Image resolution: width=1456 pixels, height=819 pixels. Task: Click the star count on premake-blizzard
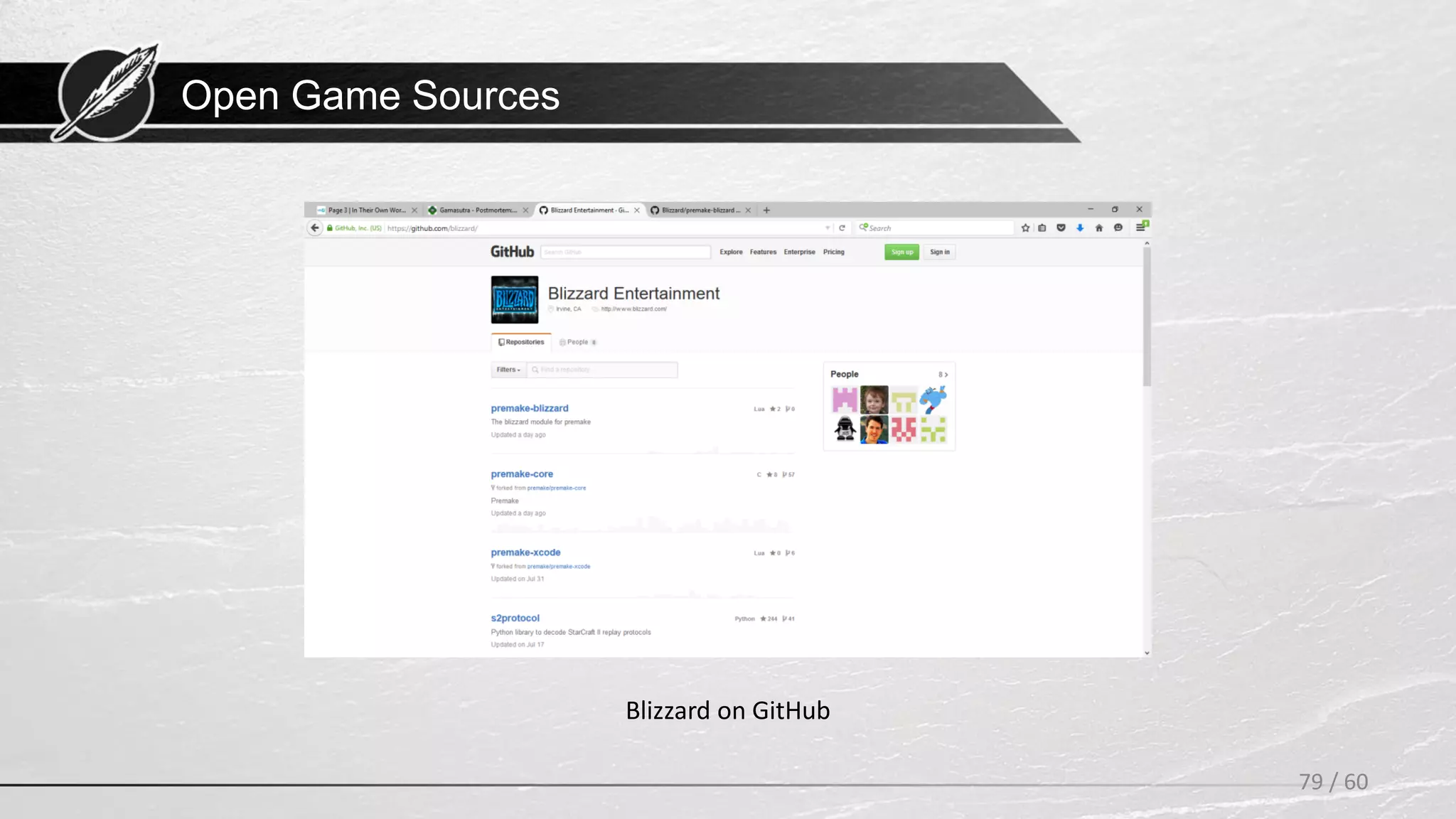coord(775,409)
